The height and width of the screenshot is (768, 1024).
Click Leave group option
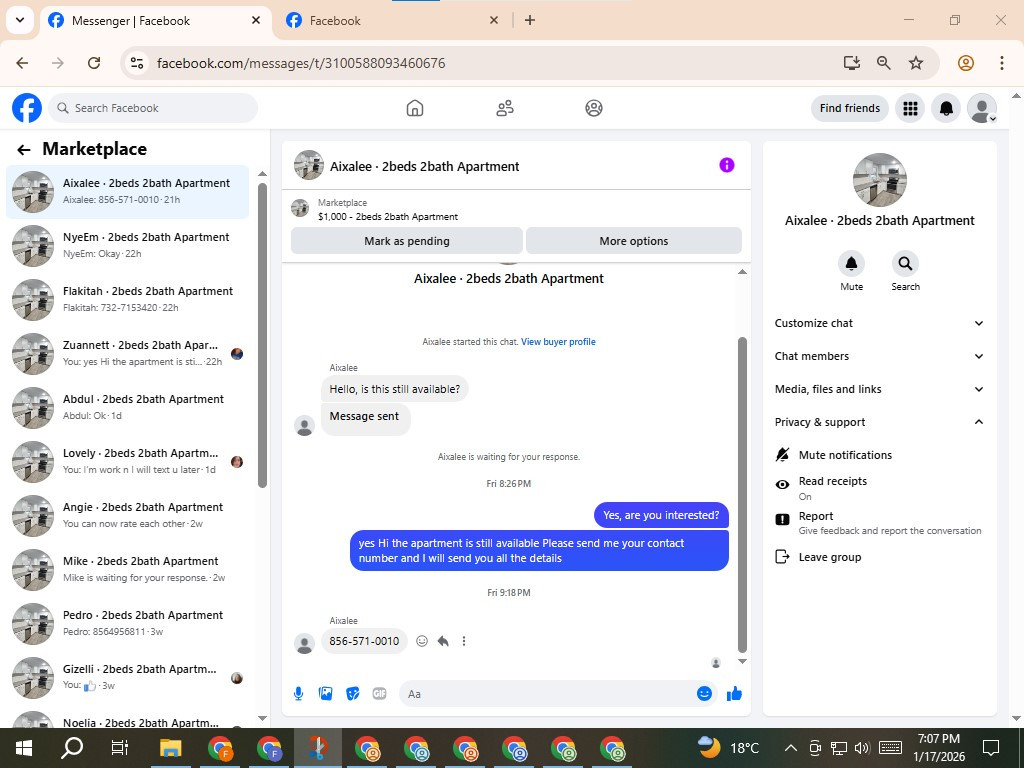(818, 557)
